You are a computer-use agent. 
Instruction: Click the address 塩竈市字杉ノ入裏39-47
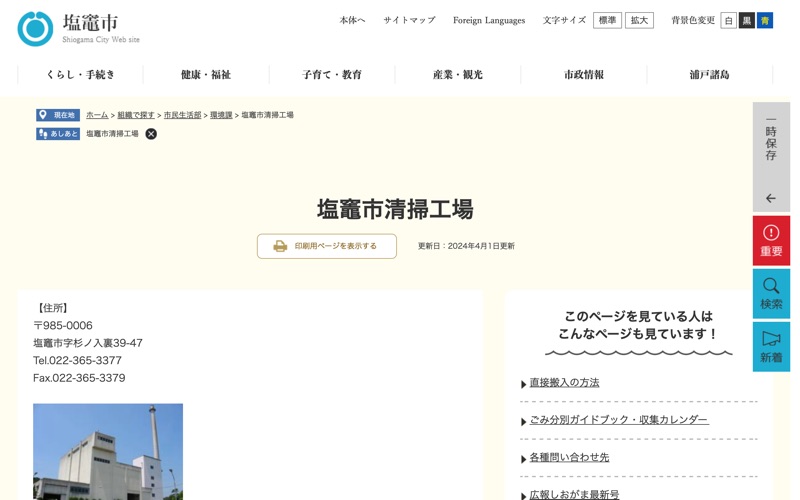coord(88,343)
